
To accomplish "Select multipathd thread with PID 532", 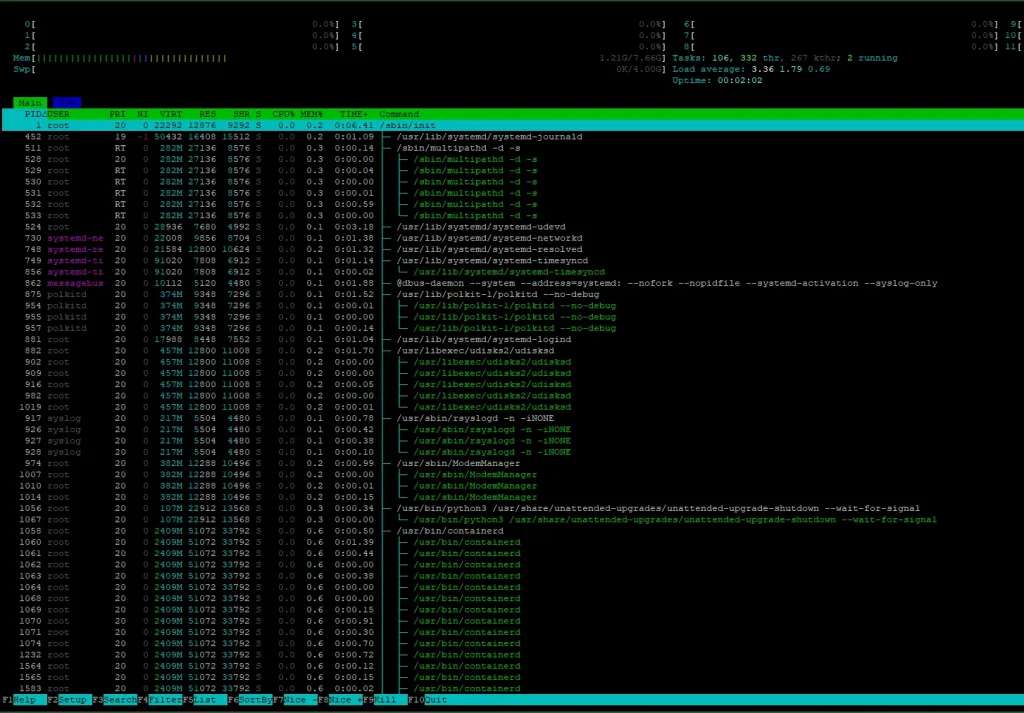I will point(512,204).
